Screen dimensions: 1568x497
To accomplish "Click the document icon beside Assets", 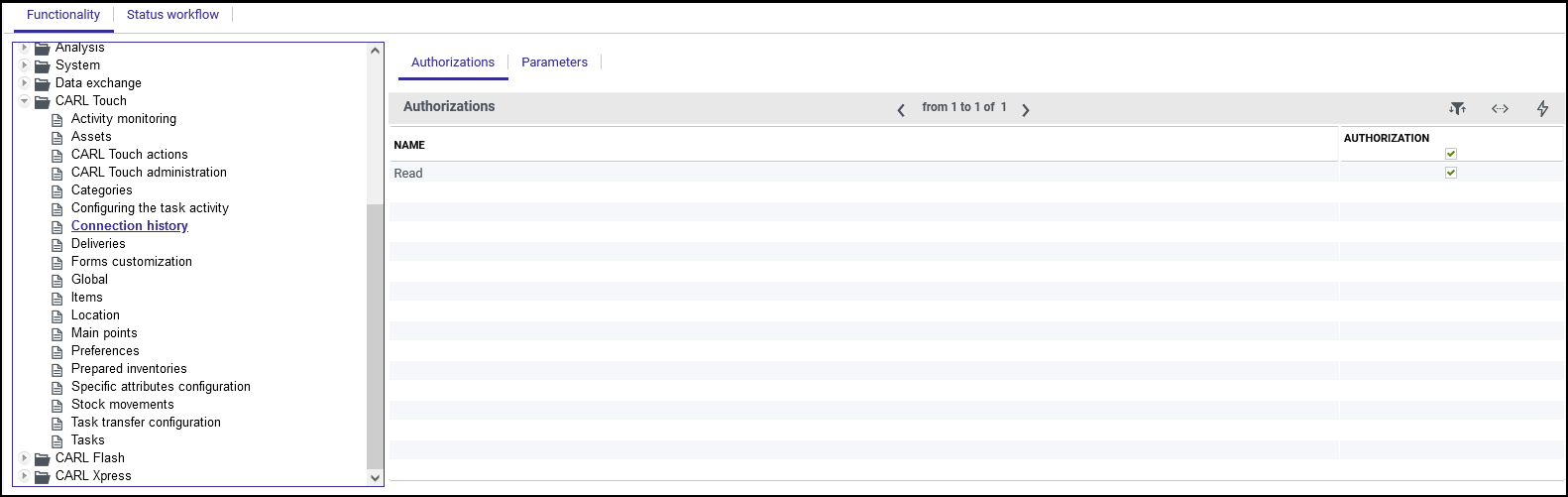I will click(x=57, y=137).
